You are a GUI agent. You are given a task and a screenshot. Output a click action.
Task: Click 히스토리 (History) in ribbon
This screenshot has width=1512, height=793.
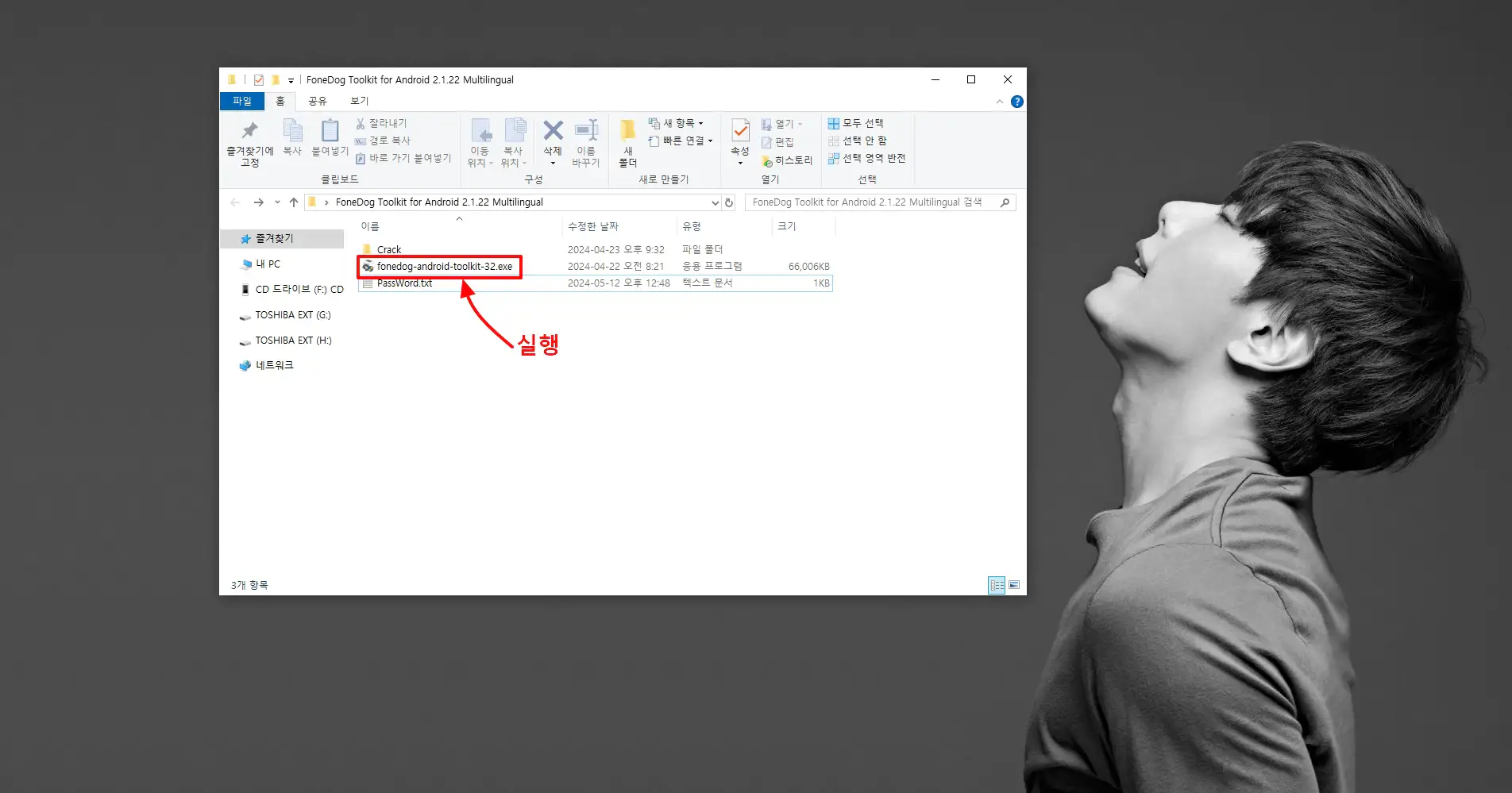tap(787, 160)
